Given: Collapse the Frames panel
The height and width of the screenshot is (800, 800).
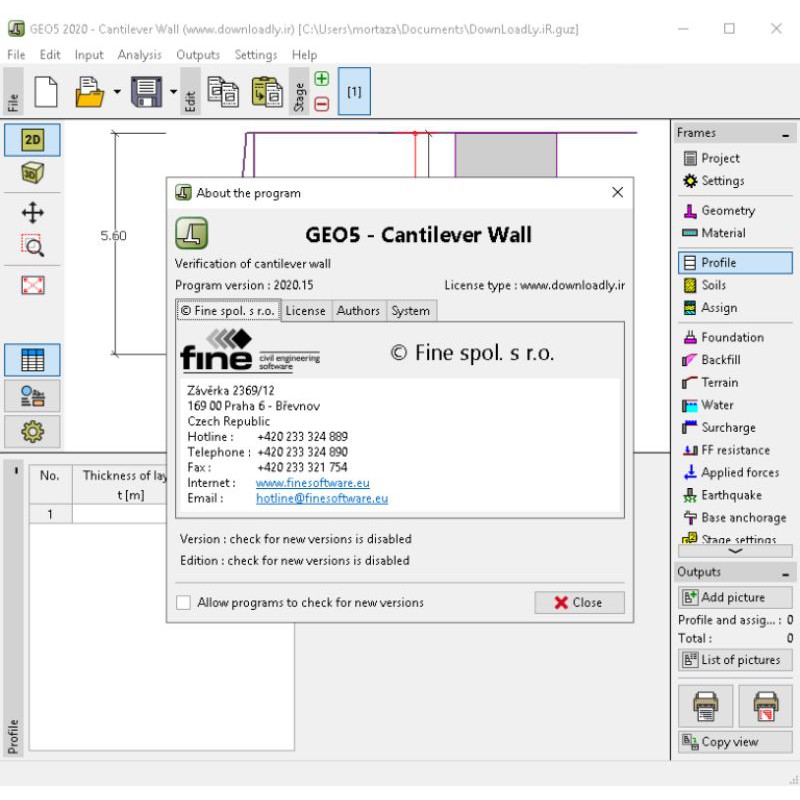Looking at the screenshot, I should point(785,133).
